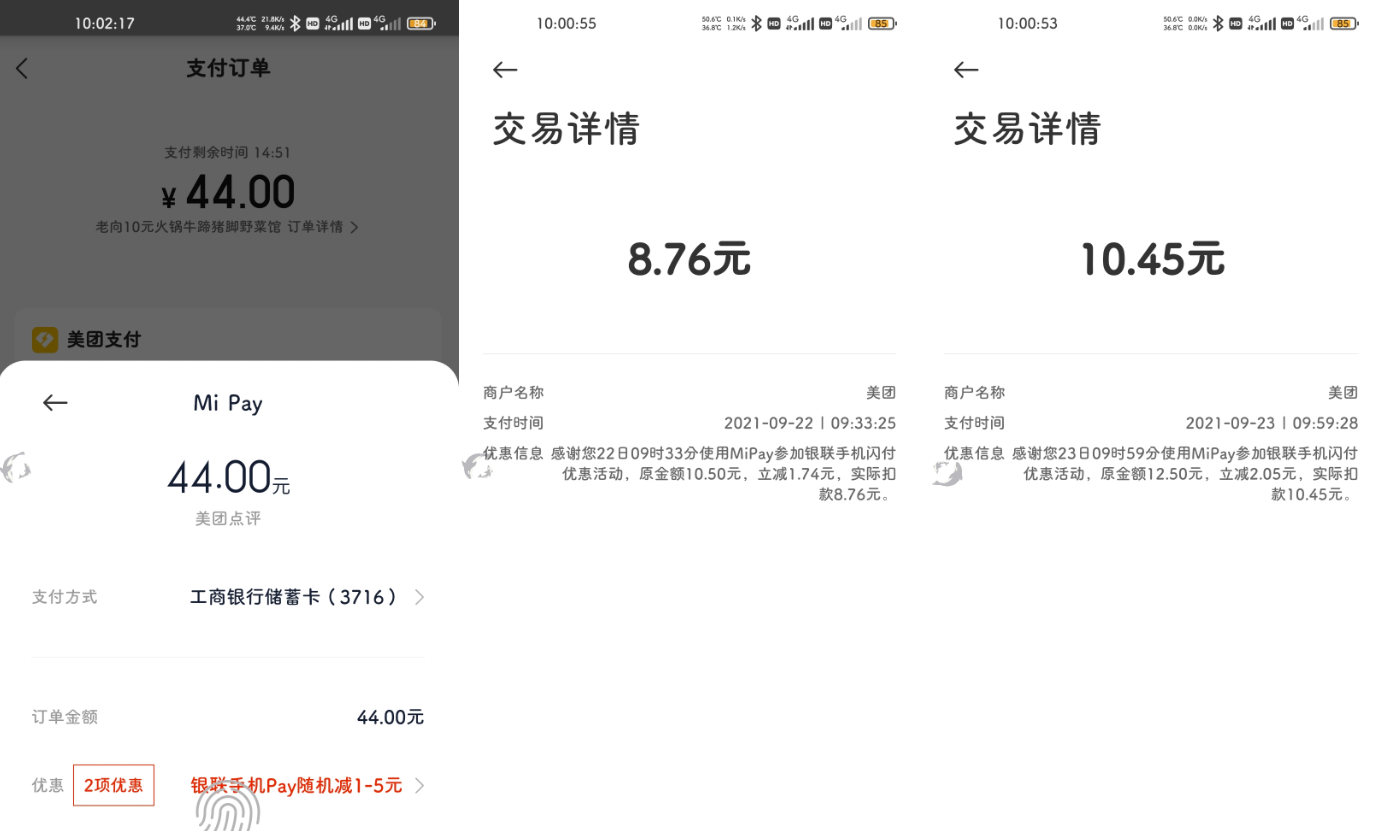1383x831 pixels.
Task: Go back from the Mi Pay sheet
Action: point(55,403)
